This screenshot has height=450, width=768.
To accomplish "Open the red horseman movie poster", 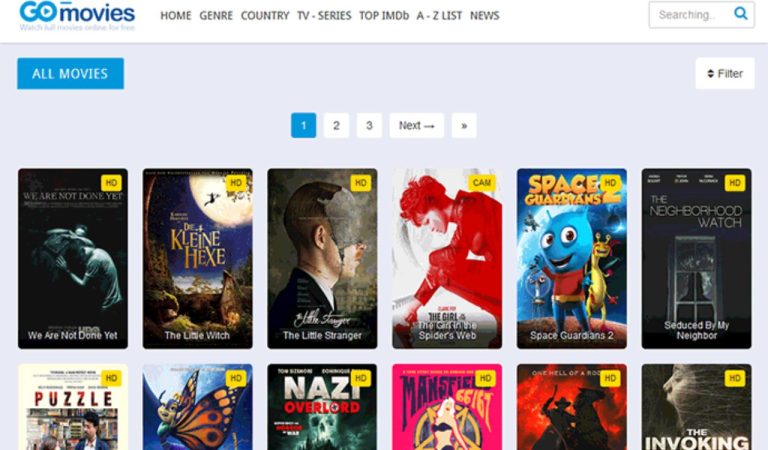I will click(572, 407).
